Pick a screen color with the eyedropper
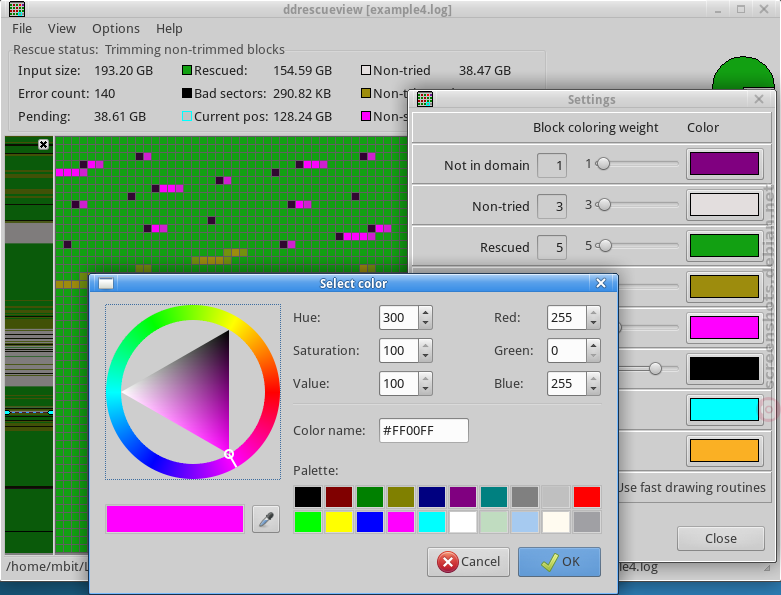Image resolution: width=781 pixels, height=595 pixels. 265,519
